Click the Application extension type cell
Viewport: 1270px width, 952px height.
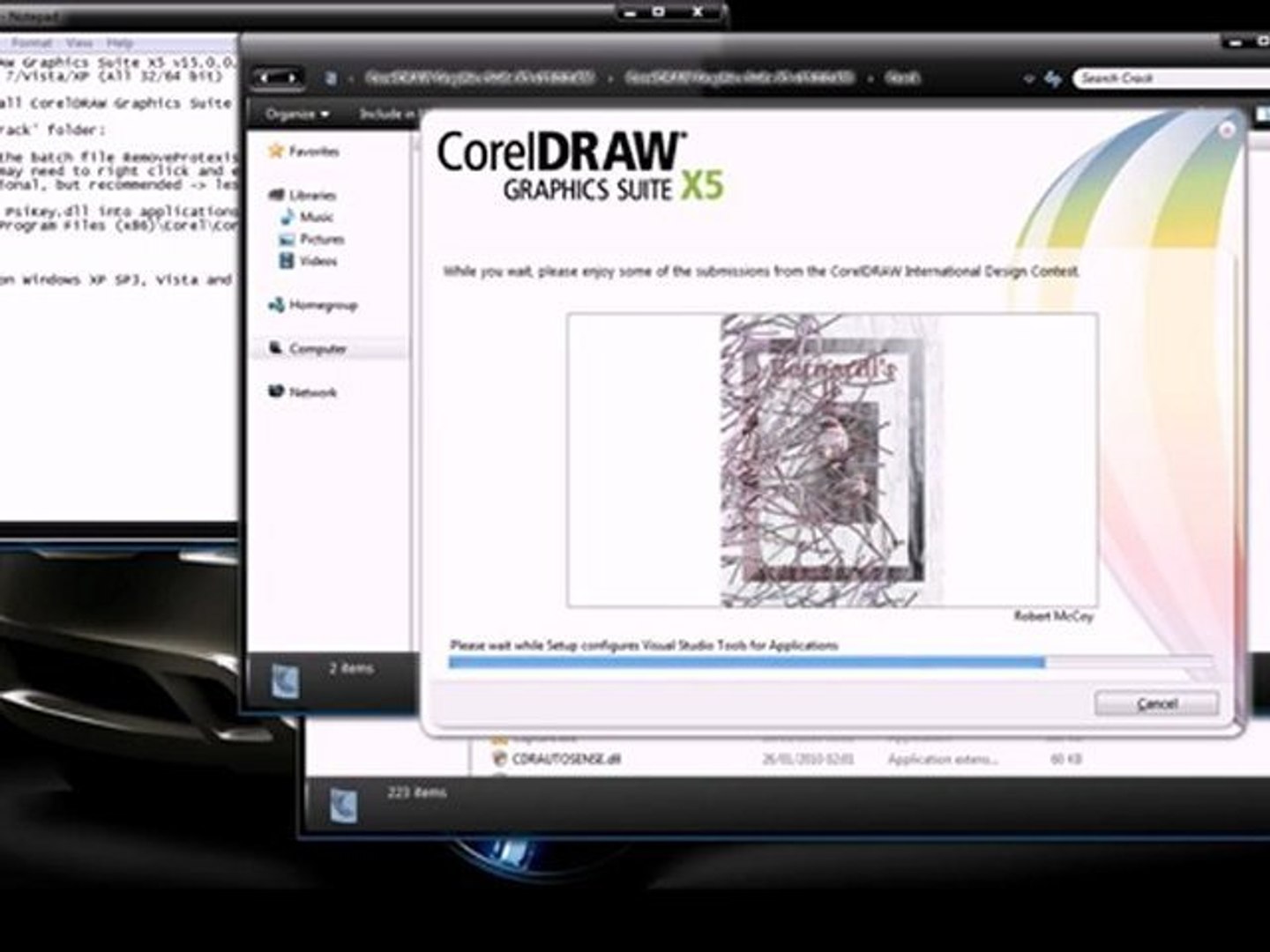pyautogui.click(x=943, y=759)
